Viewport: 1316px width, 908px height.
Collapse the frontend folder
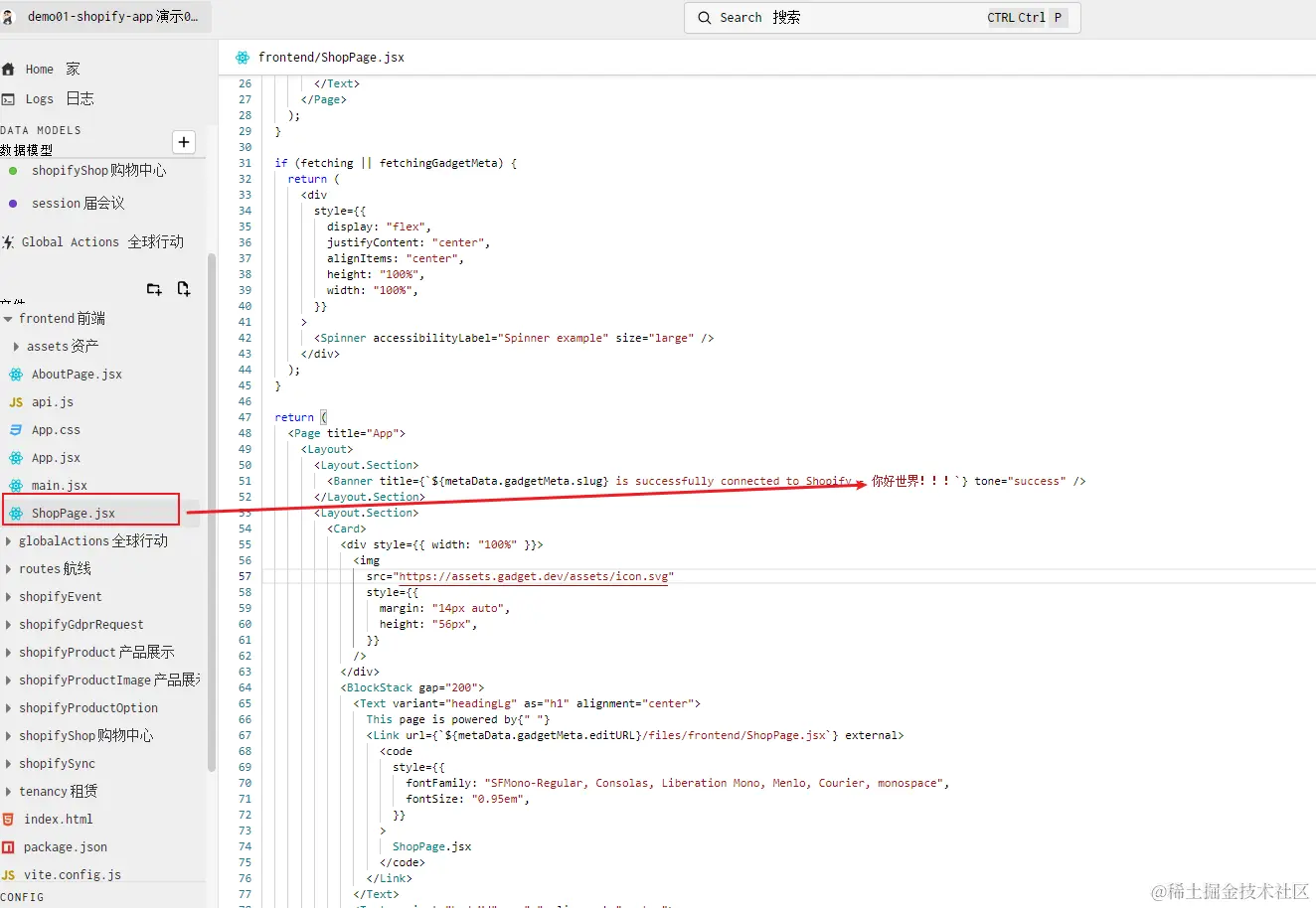(x=8, y=319)
